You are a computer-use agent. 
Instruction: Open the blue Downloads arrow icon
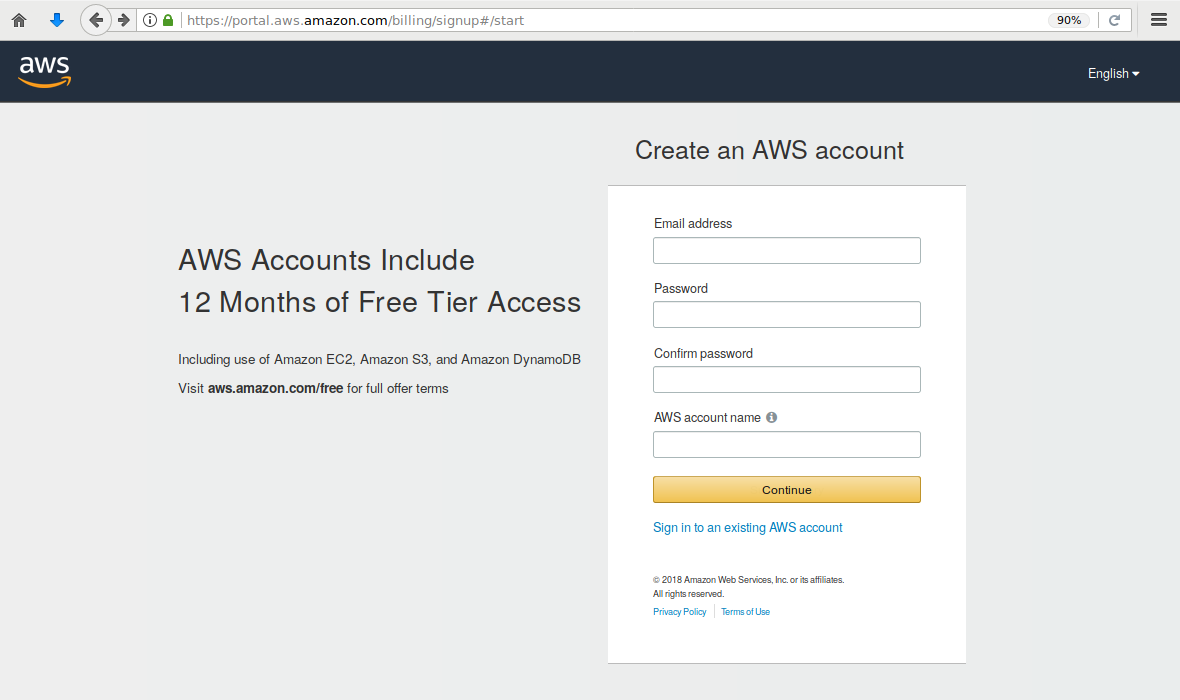(57, 20)
